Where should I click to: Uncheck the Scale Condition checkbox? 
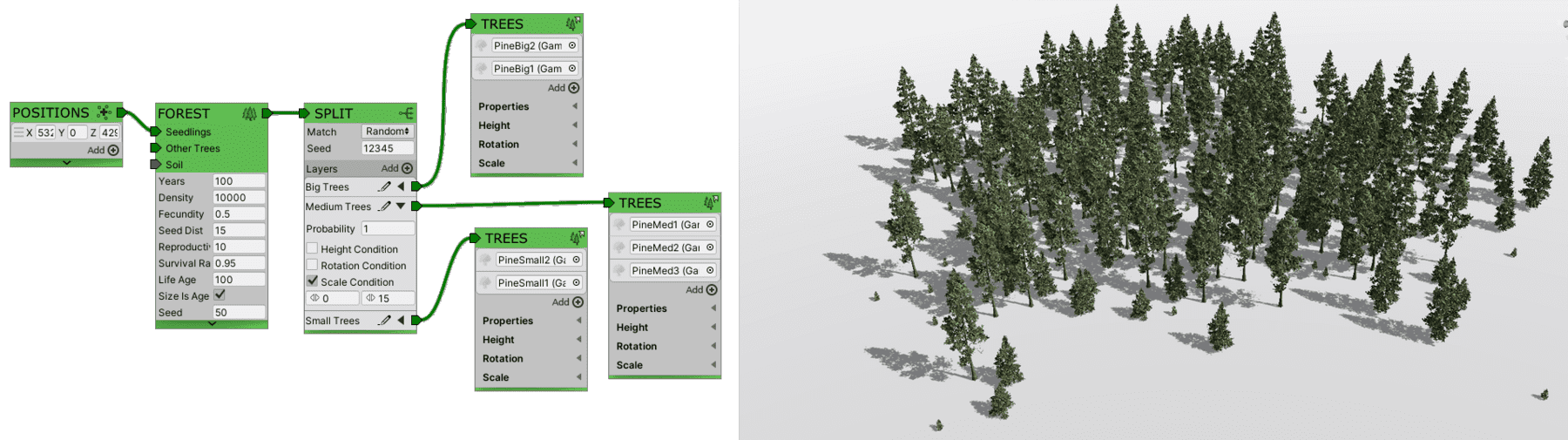pyautogui.click(x=312, y=281)
